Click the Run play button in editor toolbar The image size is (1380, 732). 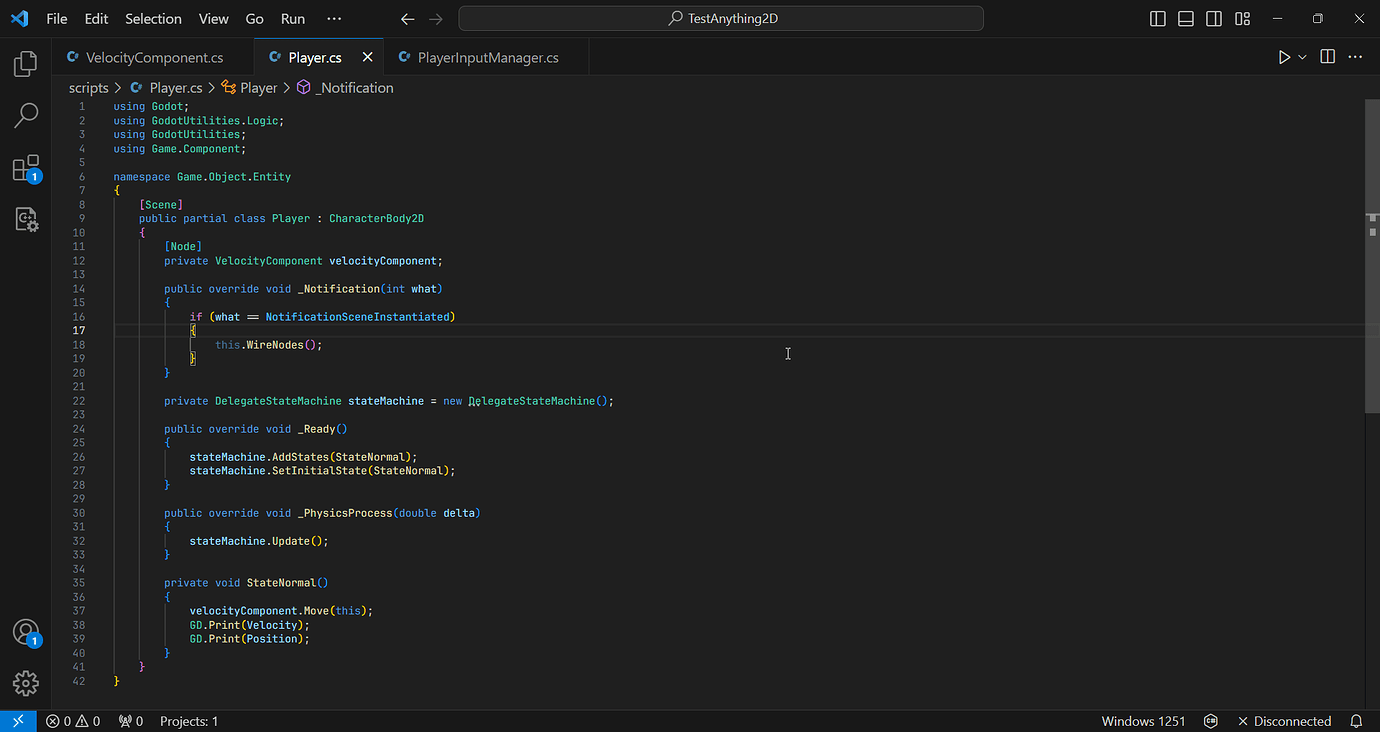point(1284,58)
